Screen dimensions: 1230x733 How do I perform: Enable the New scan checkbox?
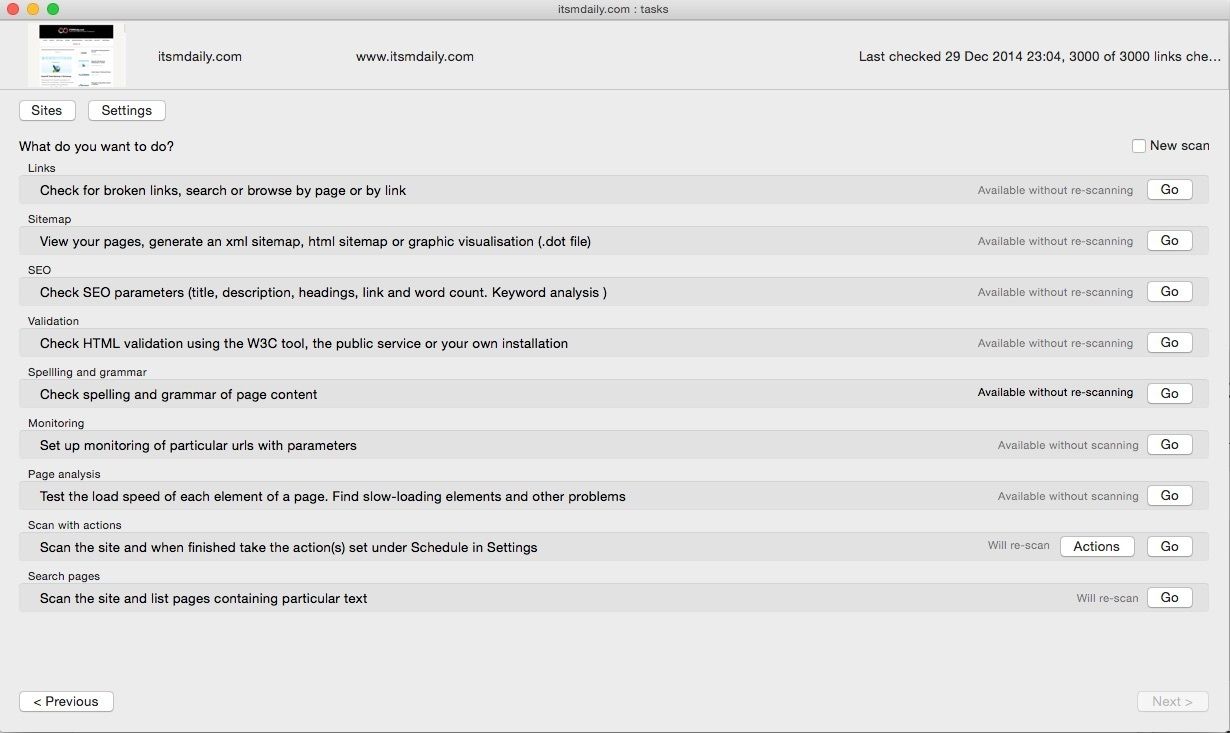tap(1139, 146)
